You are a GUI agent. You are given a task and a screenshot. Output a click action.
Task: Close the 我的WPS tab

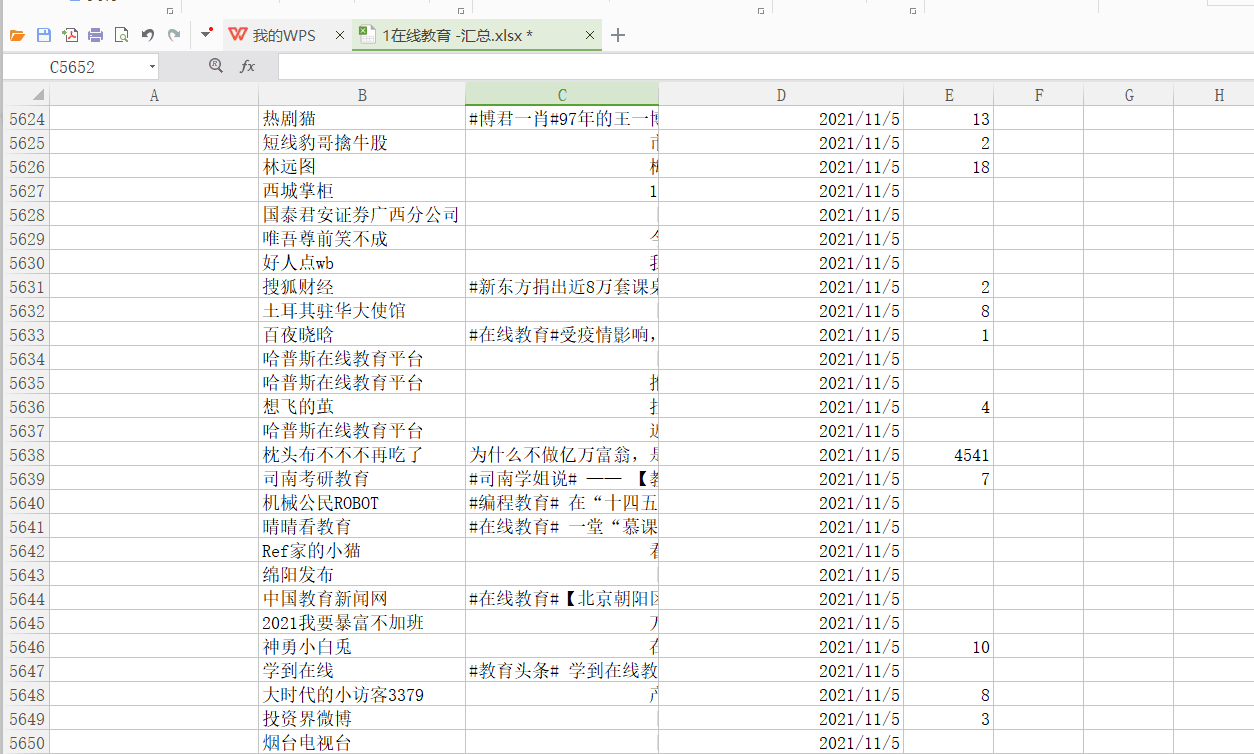pyautogui.click(x=339, y=35)
